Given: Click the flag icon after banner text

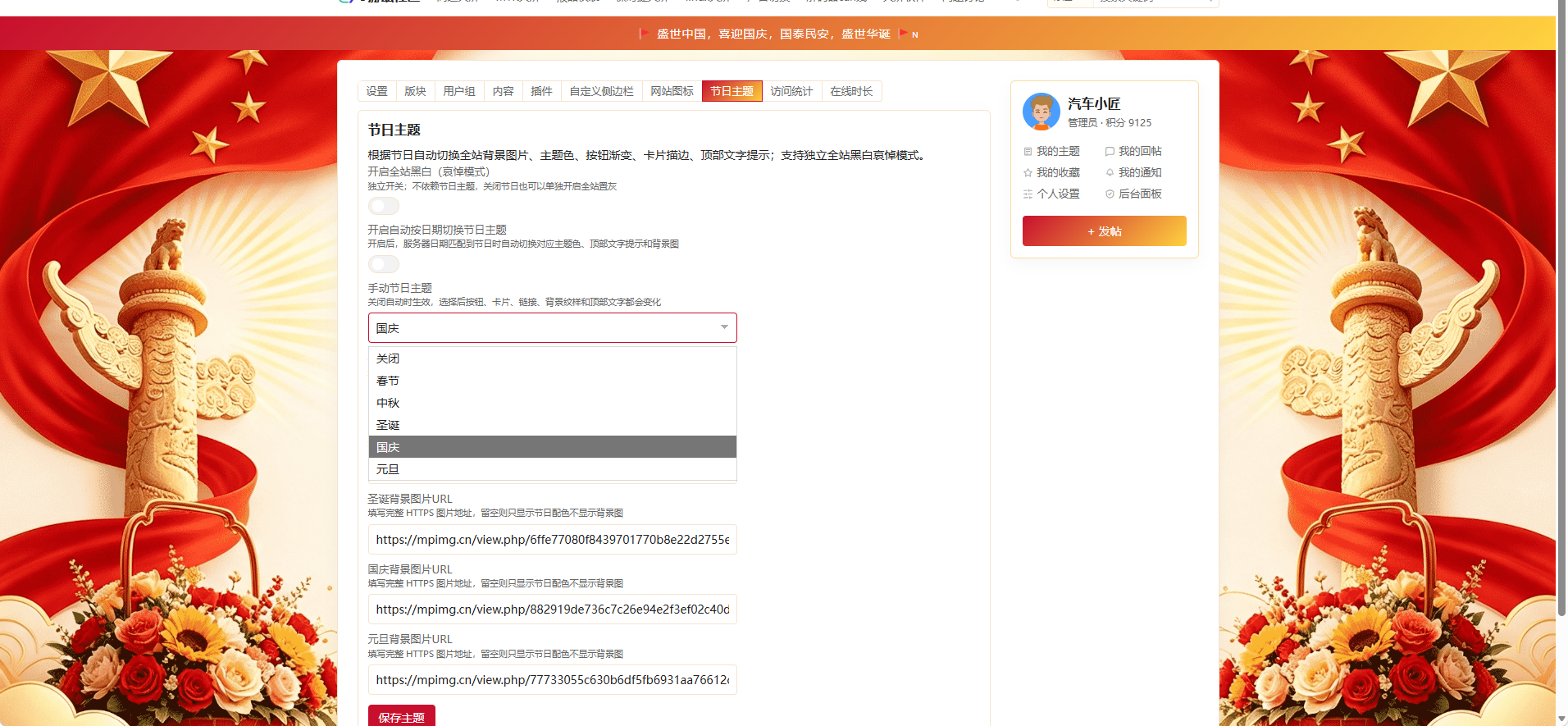Looking at the screenshot, I should 903,34.
